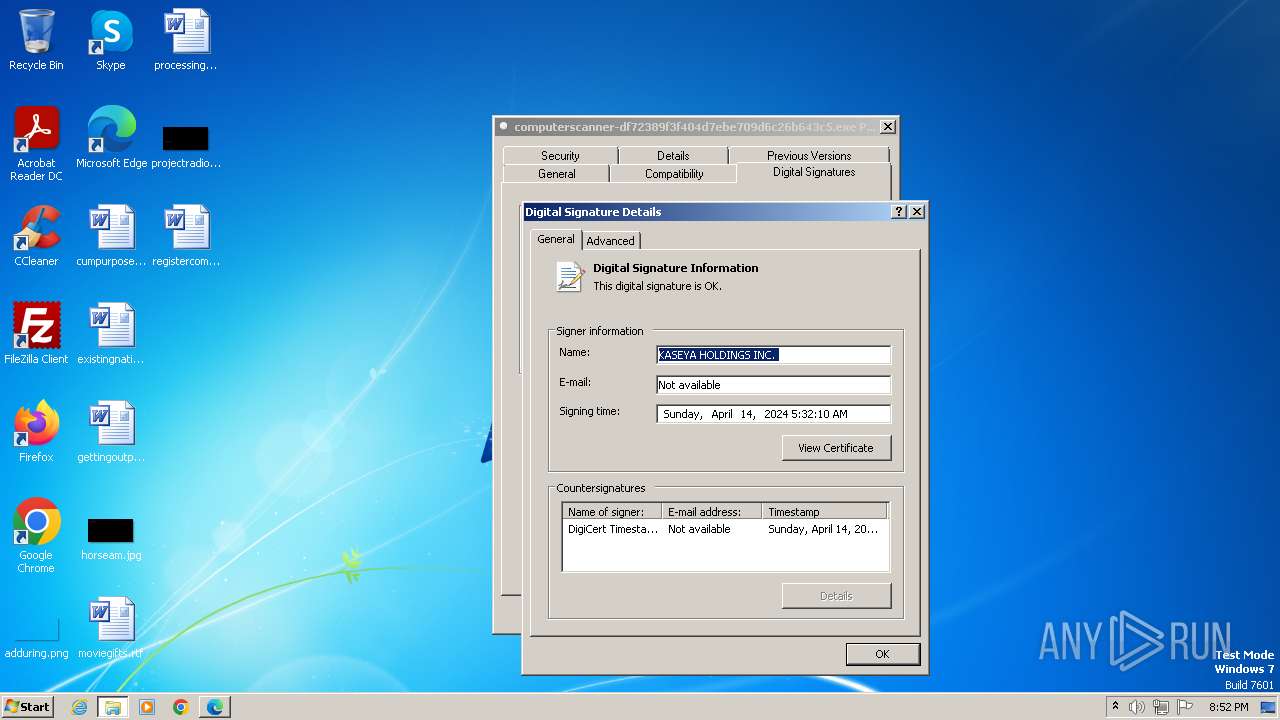Open Acrobat Reader DC shortcut
The width and height of the screenshot is (1280, 720).
tap(36, 143)
